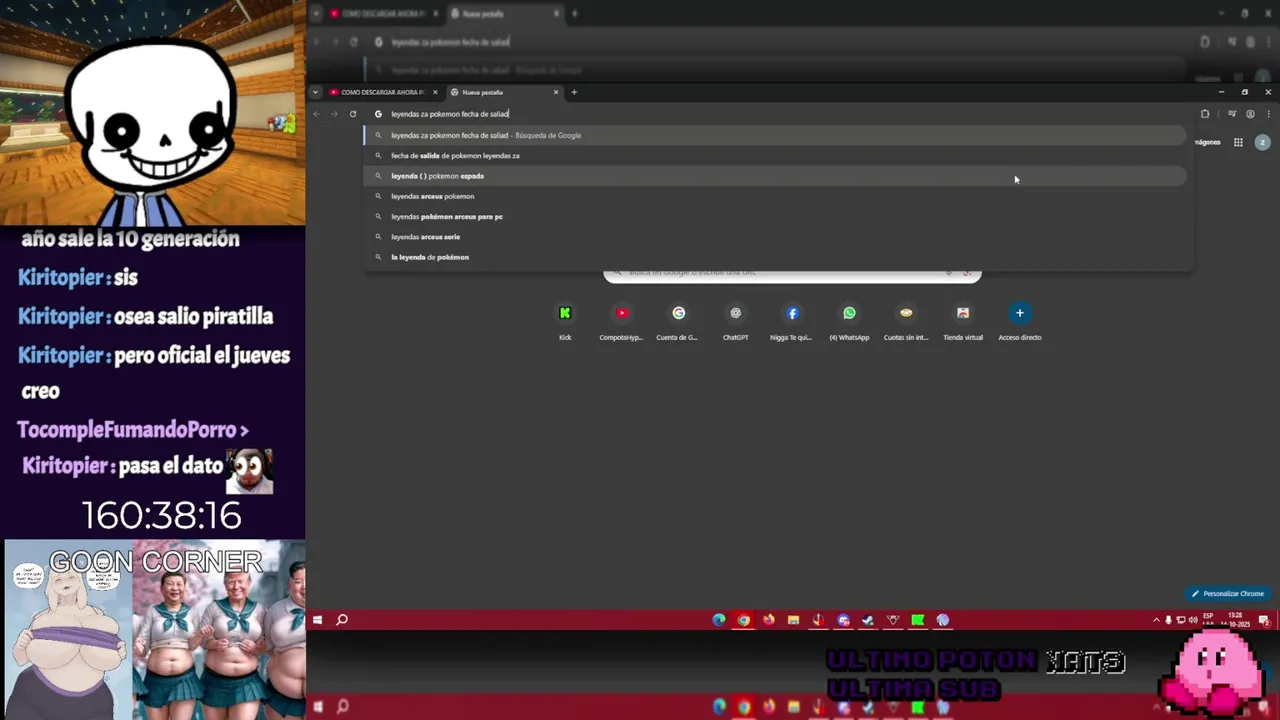Choose suggestion leyendas za pokemon fecha de saliad - Búsqueda de Google
The image size is (1280, 720).
coord(775,135)
